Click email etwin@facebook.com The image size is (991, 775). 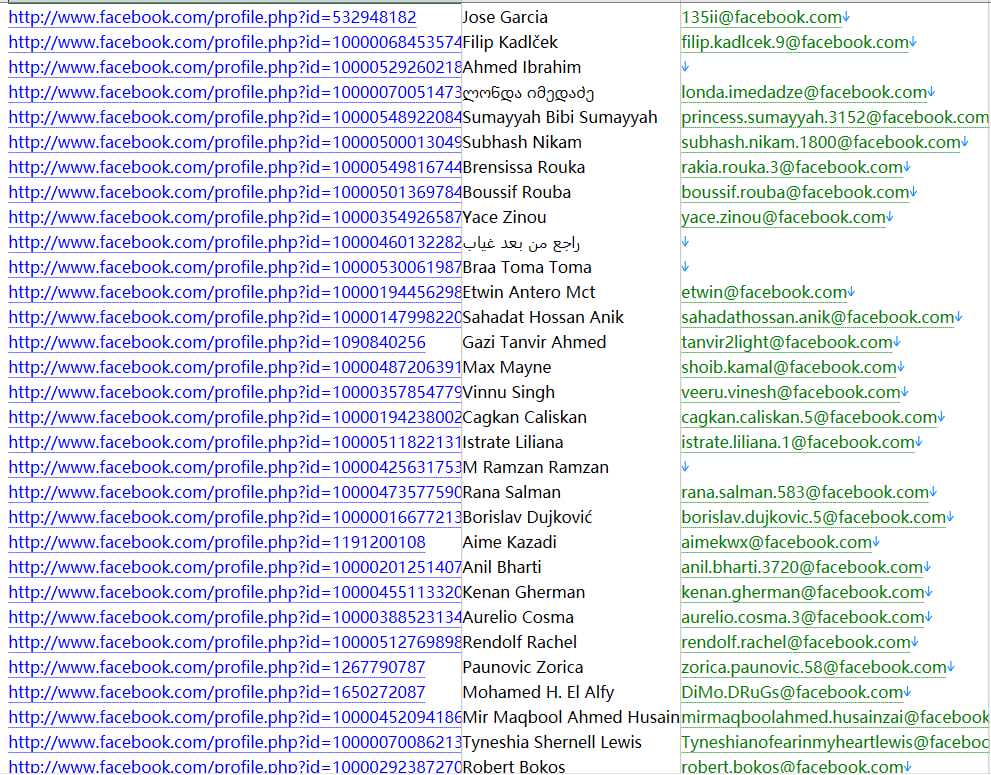(x=764, y=293)
